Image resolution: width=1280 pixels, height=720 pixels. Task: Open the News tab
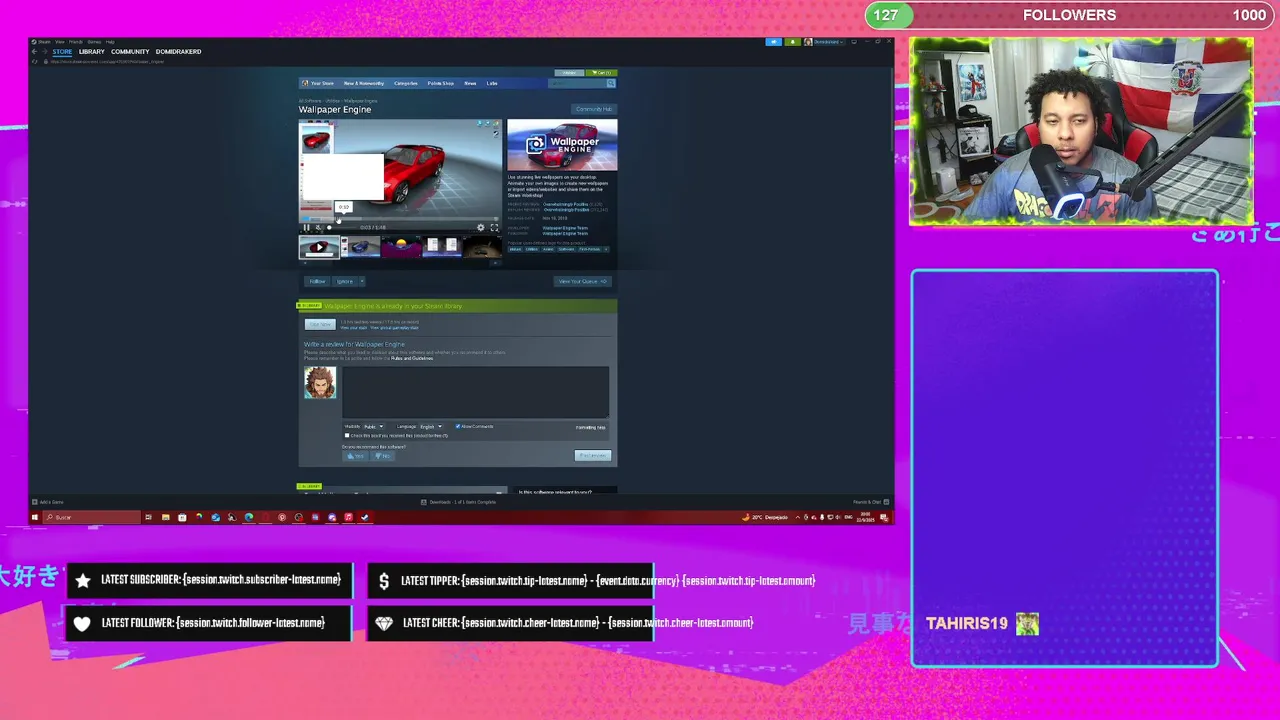point(470,83)
